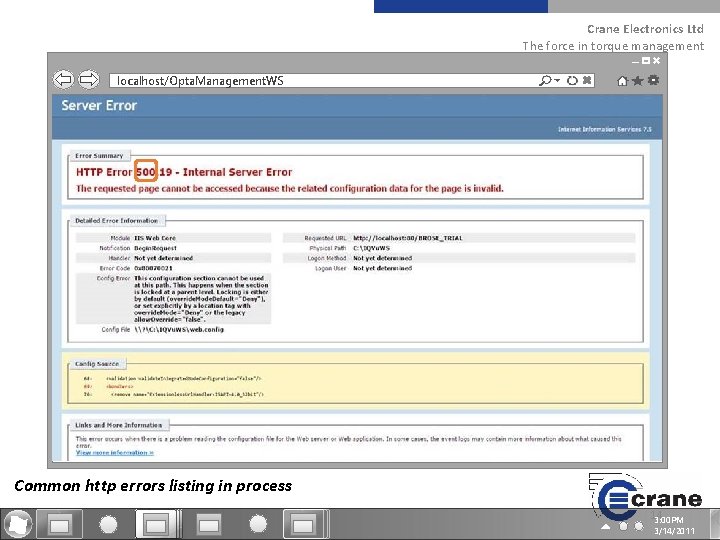720x540 pixels.
Task: Select the Requested URL value http://localhost:80/BROSE_TRIAL
Action: (408, 238)
